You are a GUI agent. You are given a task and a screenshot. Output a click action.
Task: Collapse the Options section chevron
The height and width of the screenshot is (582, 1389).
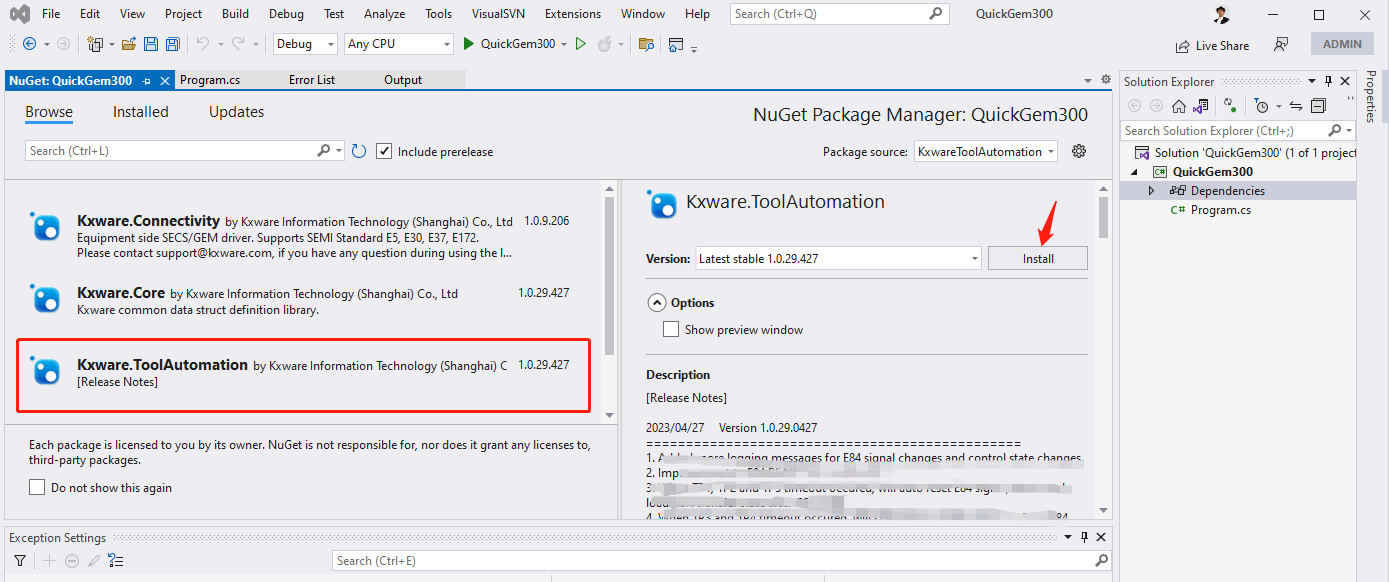(657, 302)
